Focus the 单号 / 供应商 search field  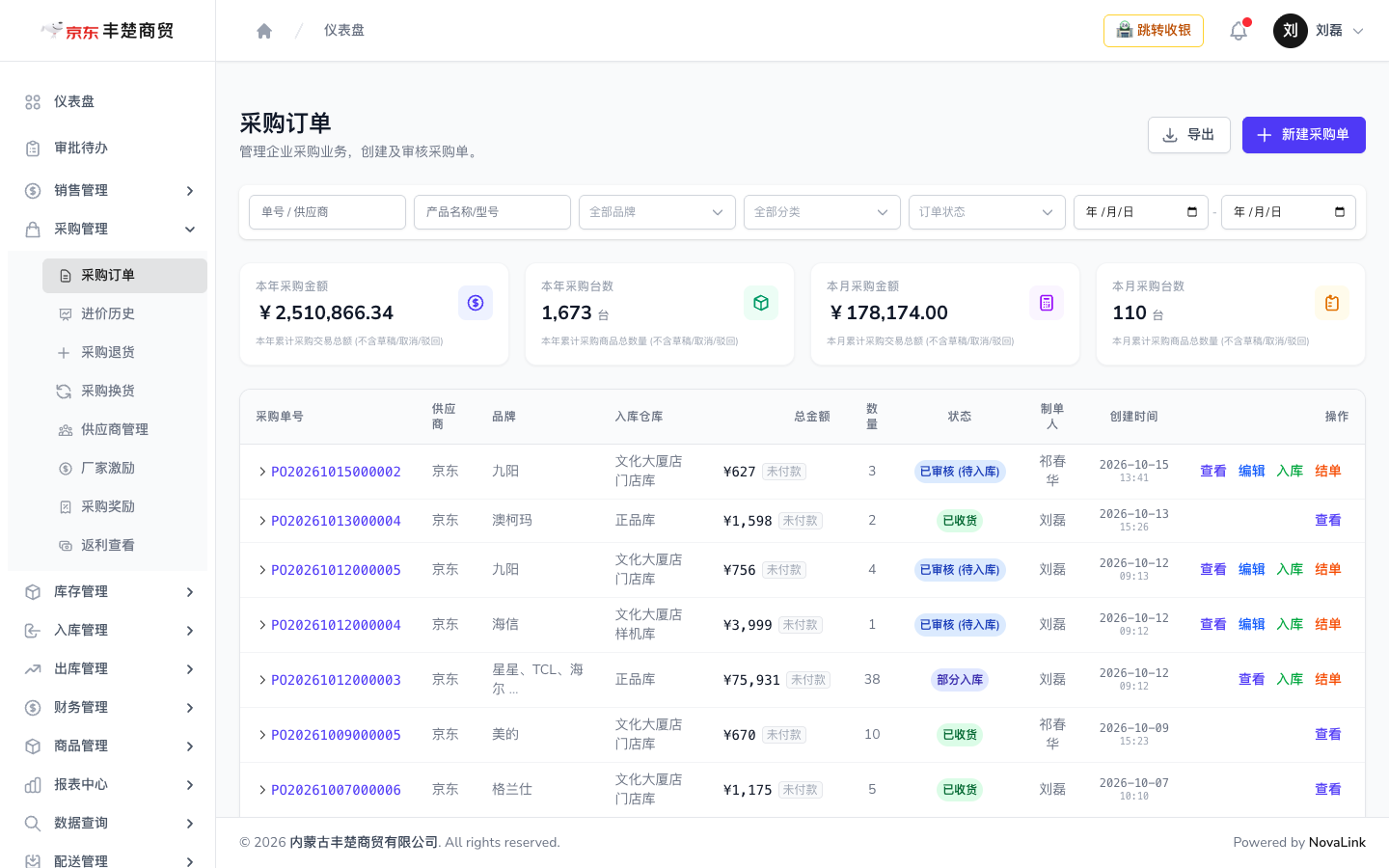[327, 212]
